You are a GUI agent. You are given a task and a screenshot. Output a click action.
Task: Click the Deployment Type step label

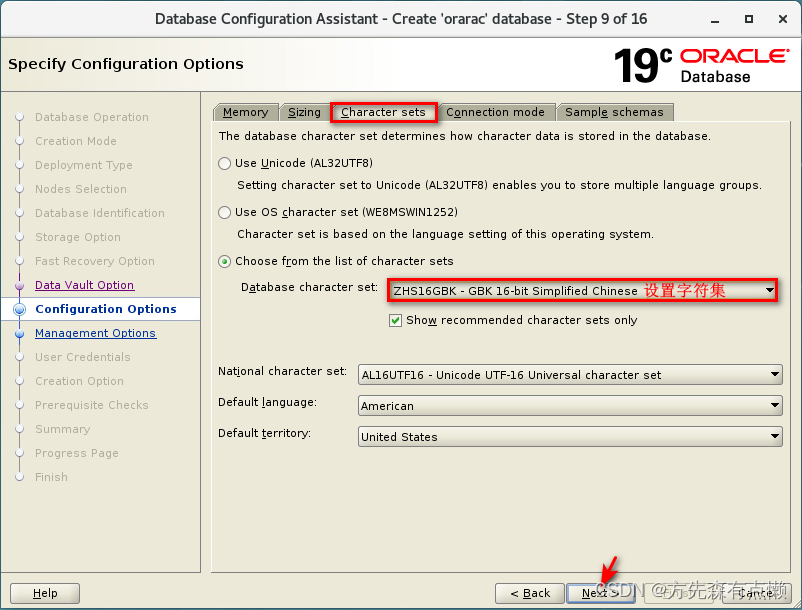[x=84, y=165]
